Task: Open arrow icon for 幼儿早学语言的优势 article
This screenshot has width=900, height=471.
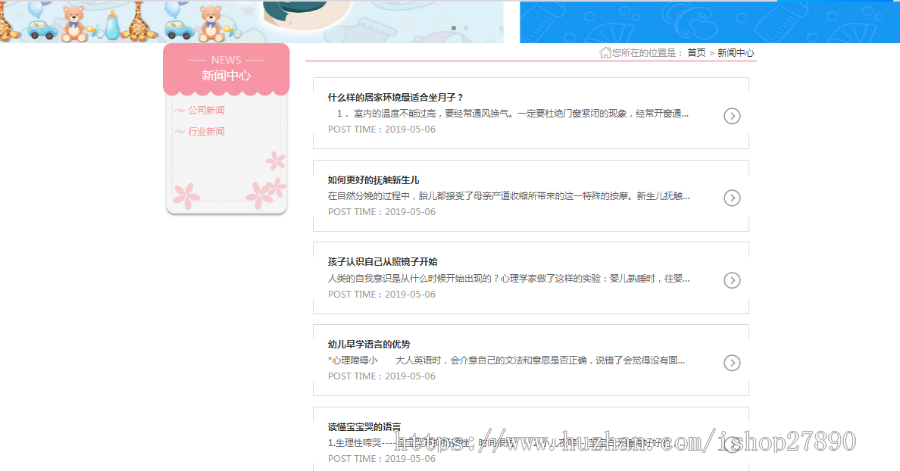Action: pyautogui.click(x=732, y=363)
